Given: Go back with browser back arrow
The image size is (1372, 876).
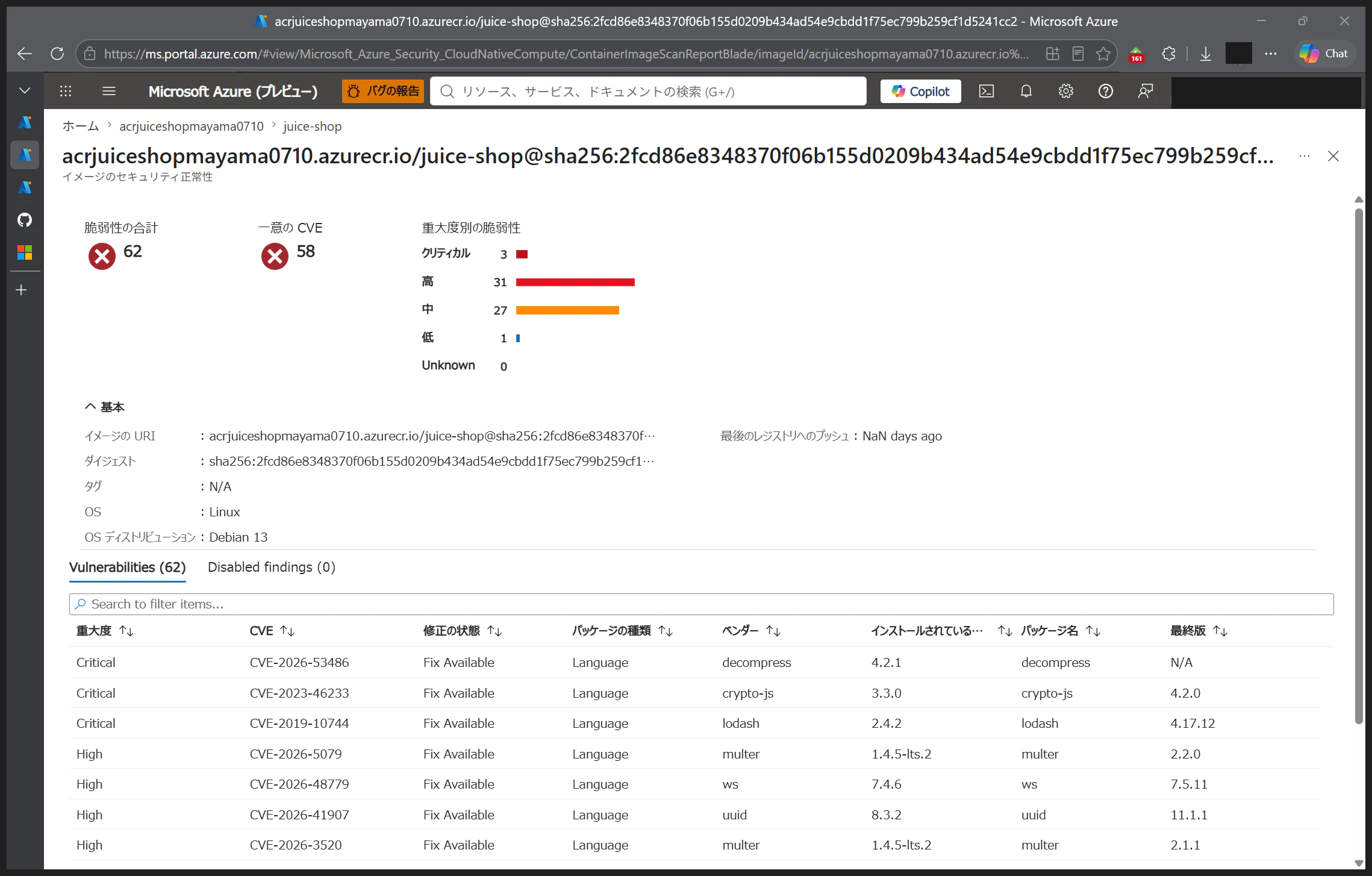Looking at the screenshot, I should 25,54.
